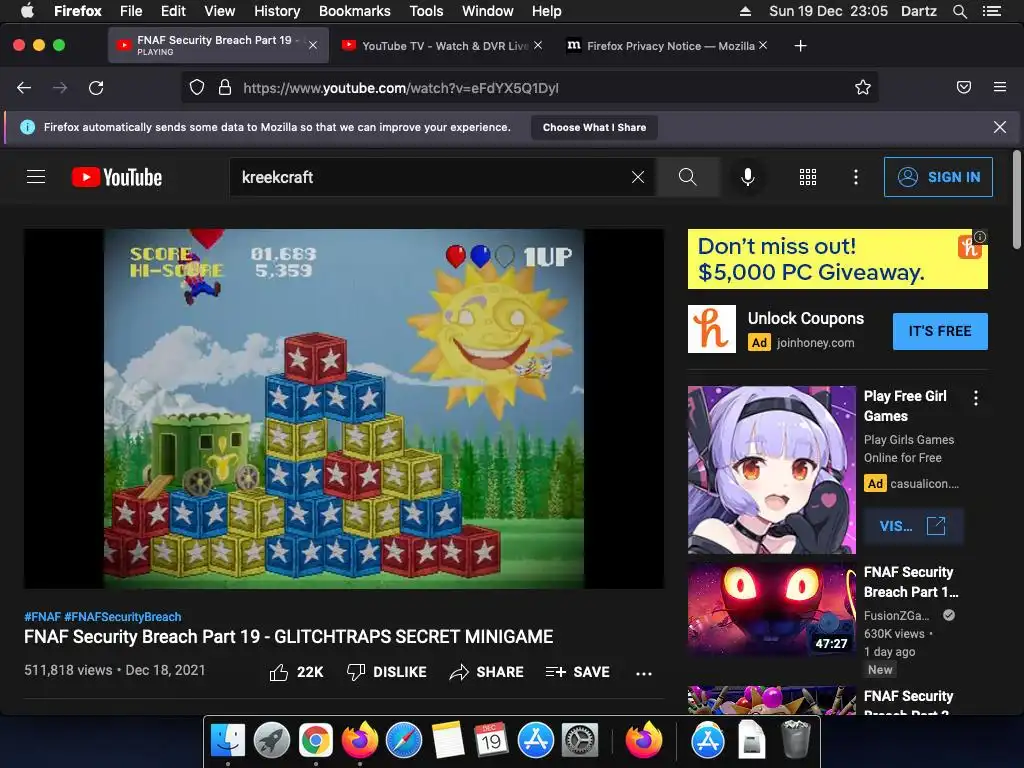1024x768 pixels.
Task: Open Chrome from the Dock
Action: pos(315,741)
